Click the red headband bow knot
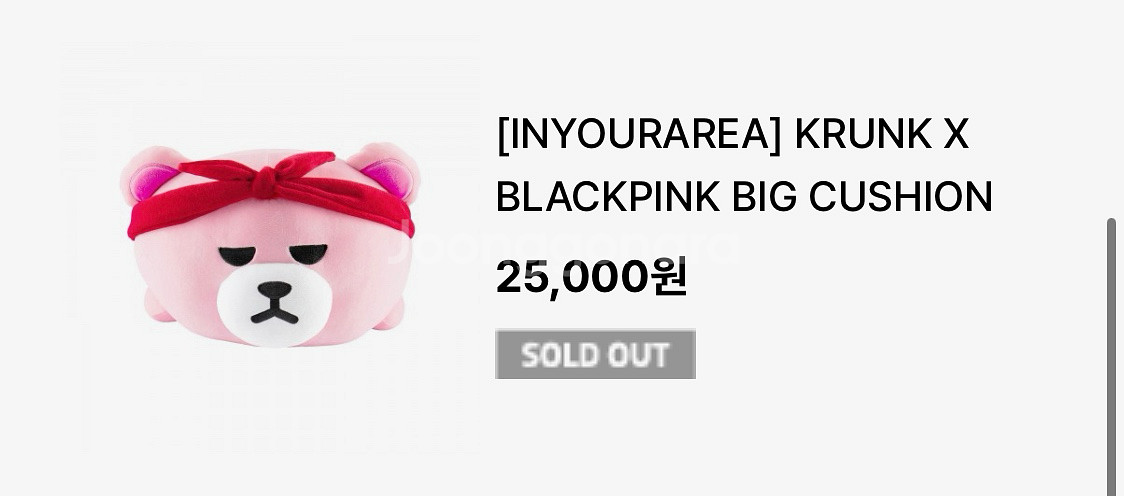This screenshot has width=1124, height=496. 263,182
